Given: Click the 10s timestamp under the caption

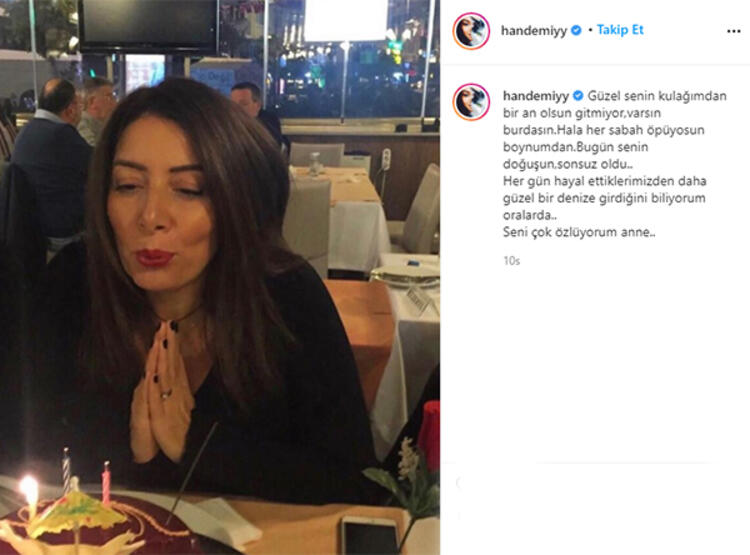Looking at the screenshot, I should coord(511,261).
